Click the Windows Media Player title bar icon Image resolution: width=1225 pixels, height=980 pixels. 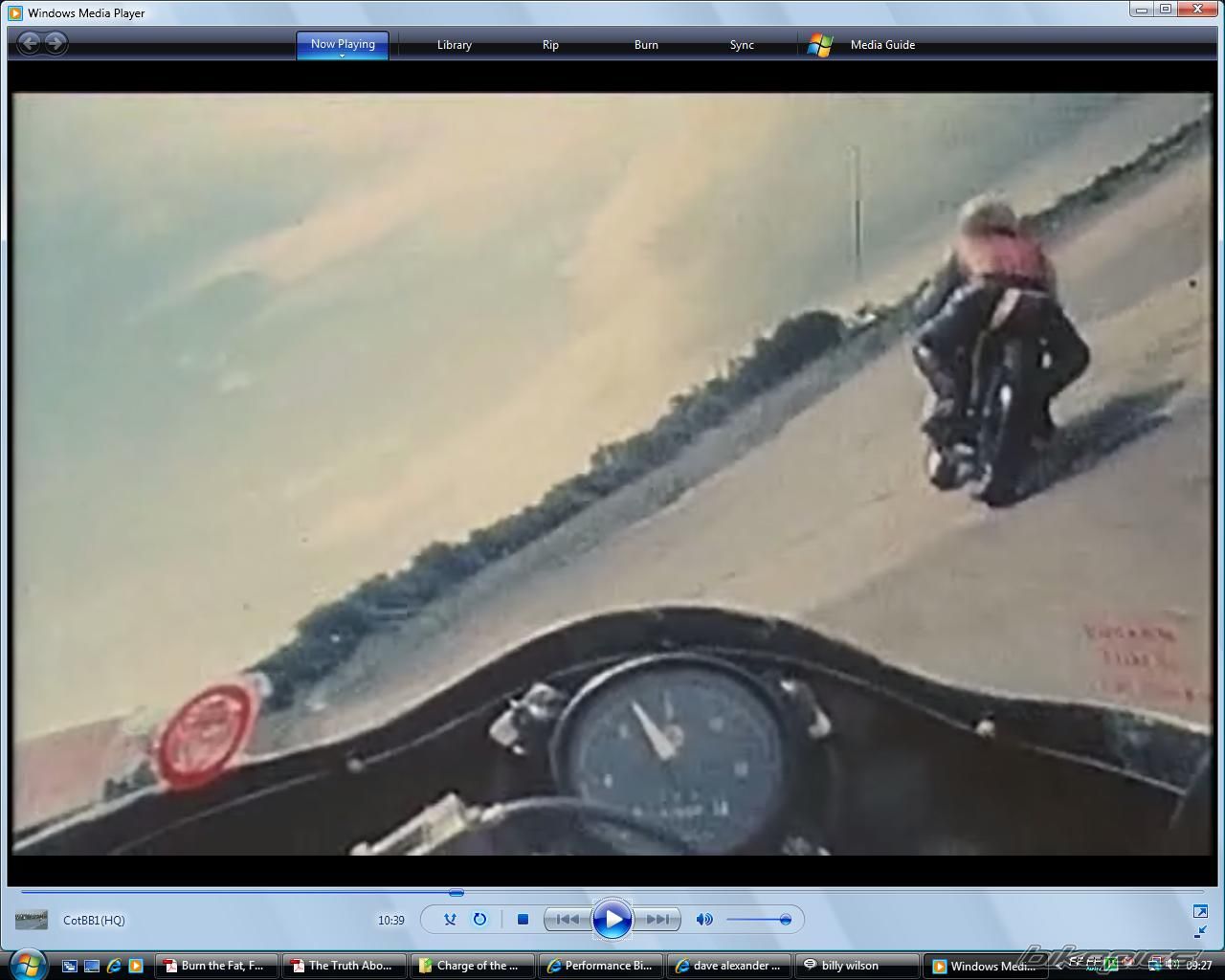(15, 12)
